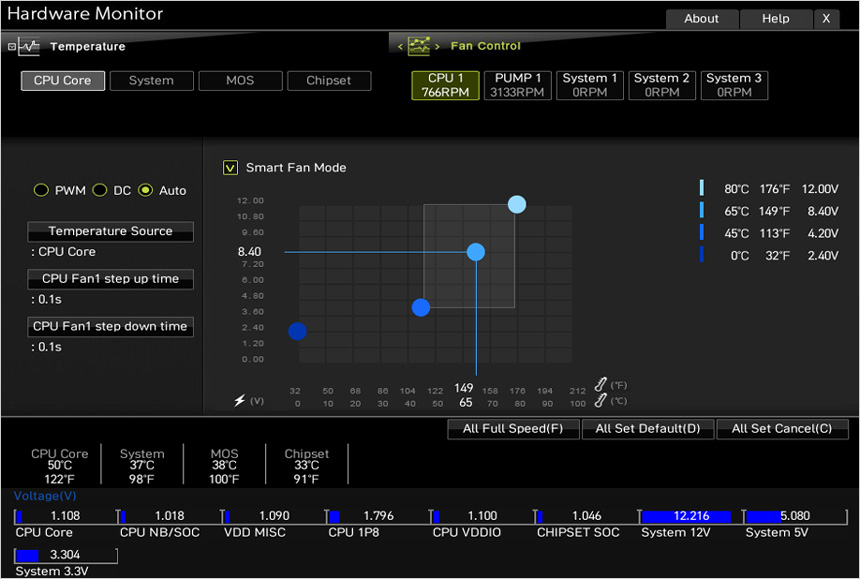Click the 80°C legend color bar

(x=701, y=188)
